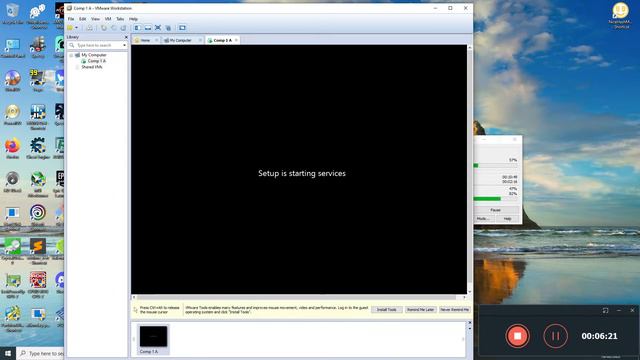Minimize the screen recorder widget
The height and width of the screenshot is (360, 640).
coord(619,311)
